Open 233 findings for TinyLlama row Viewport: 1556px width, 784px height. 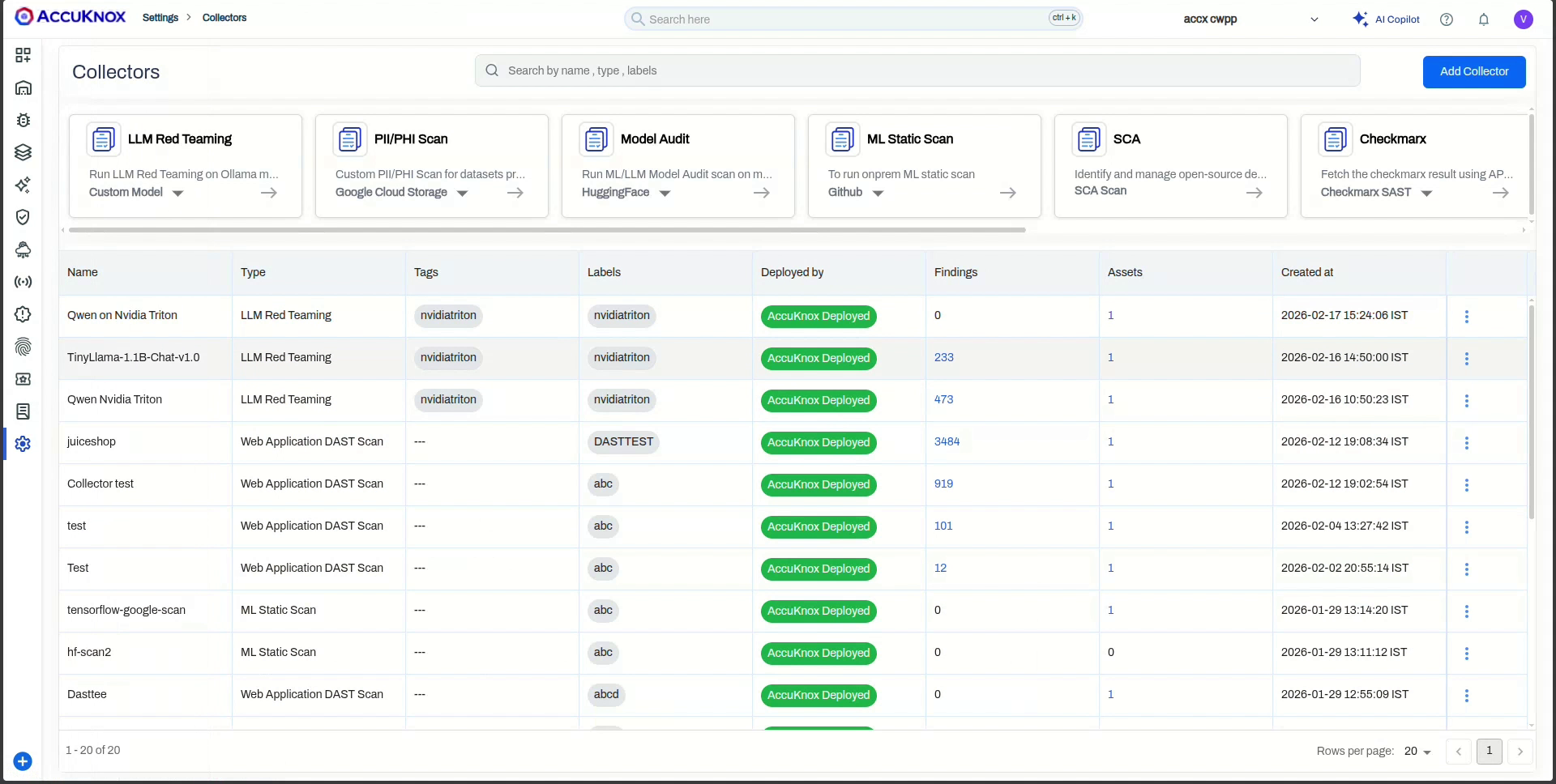coord(944,357)
